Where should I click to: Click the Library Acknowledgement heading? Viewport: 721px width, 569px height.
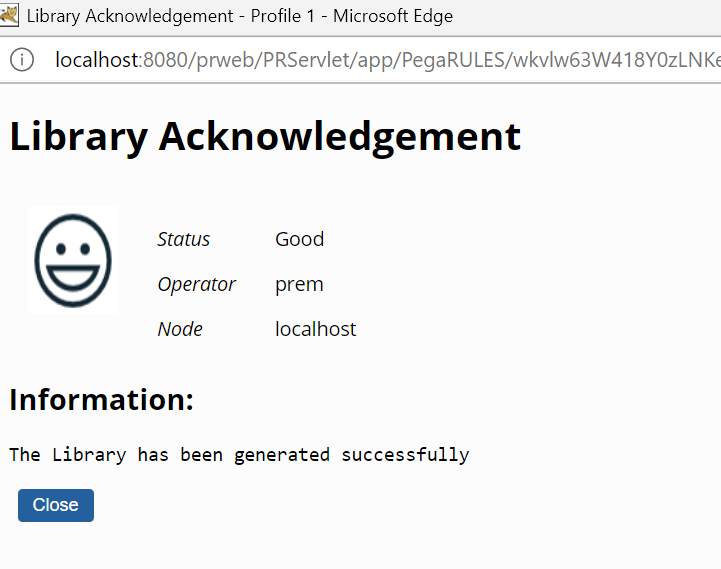pyautogui.click(x=265, y=137)
